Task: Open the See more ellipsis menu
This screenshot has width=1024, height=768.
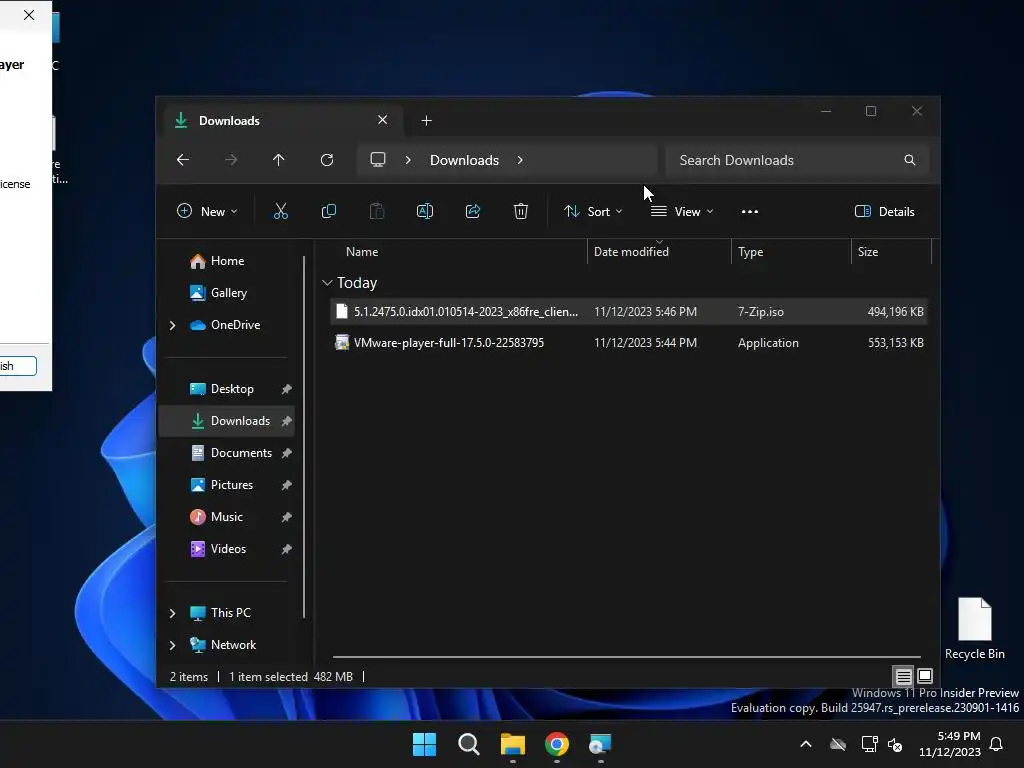Action: (750, 212)
